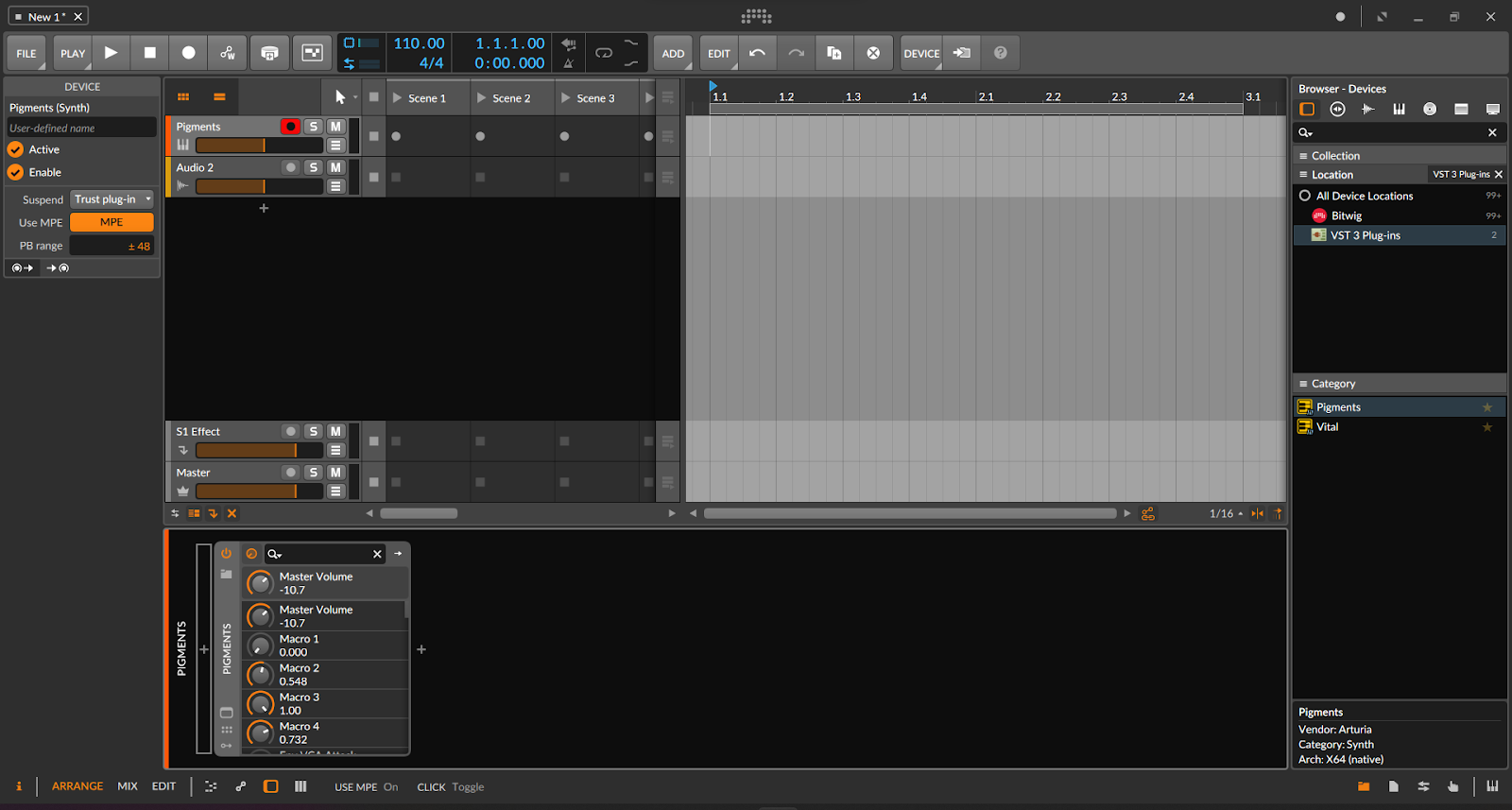
Task: Show the arranger timeline view icon
Action: (219, 96)
